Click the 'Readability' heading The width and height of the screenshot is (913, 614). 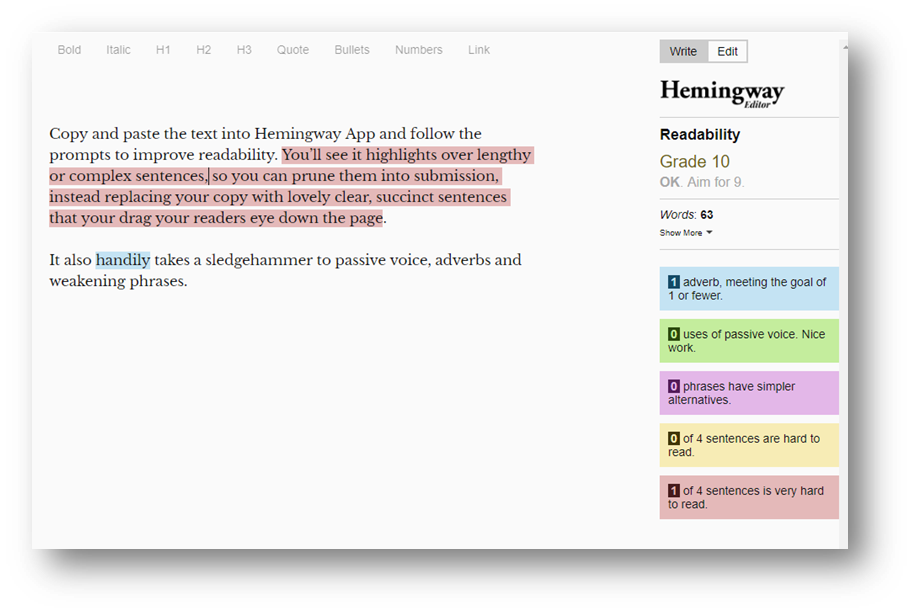700,135
